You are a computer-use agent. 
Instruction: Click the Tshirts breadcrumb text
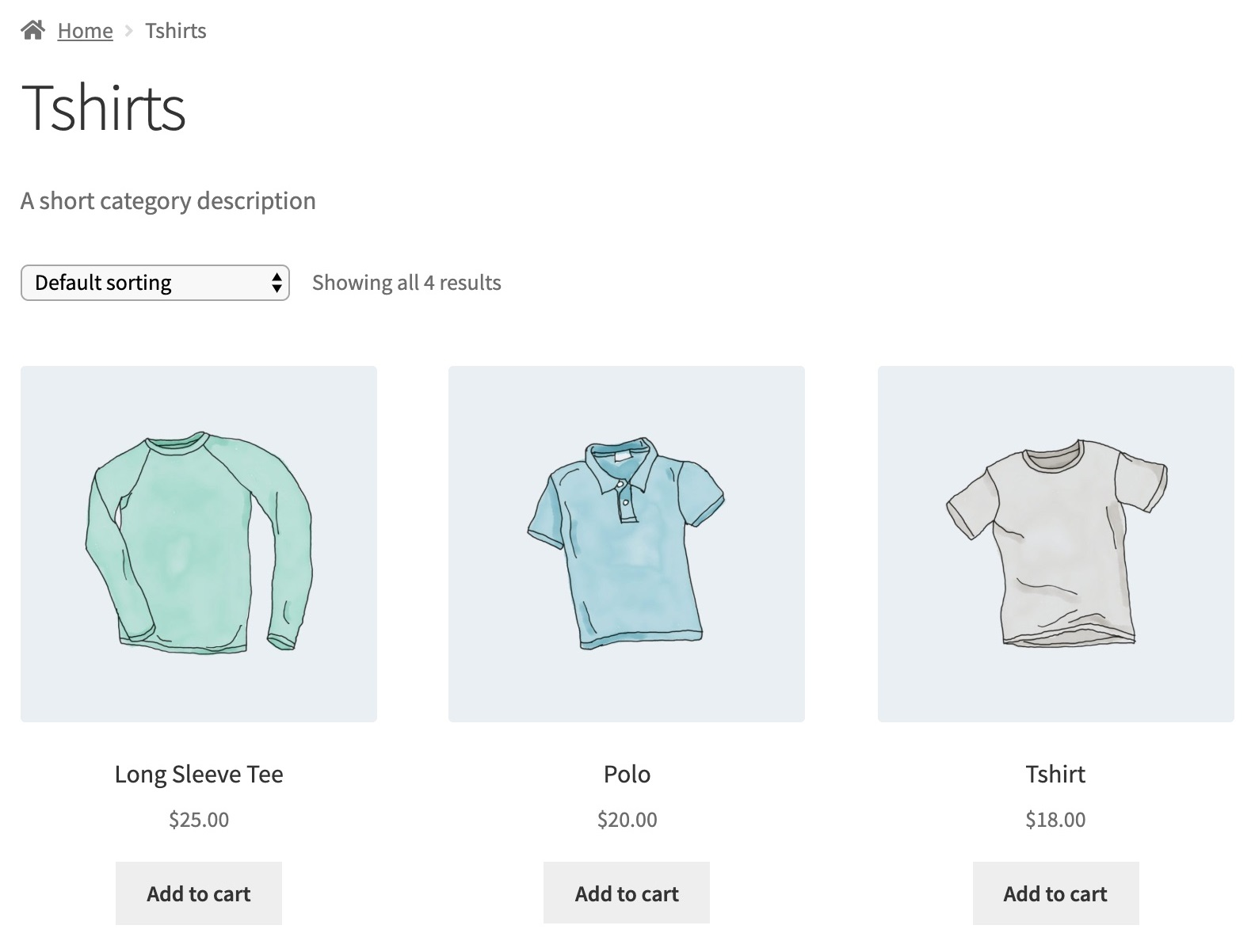pyautogui.click(x=176, y=31)
